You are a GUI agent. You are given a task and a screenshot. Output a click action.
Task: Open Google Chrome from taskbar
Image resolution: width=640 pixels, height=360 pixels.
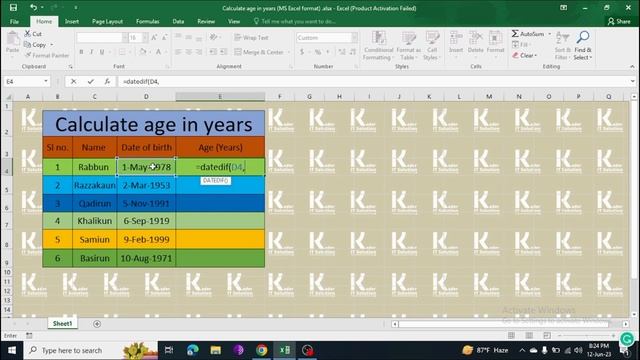click(x=262, y=350)
